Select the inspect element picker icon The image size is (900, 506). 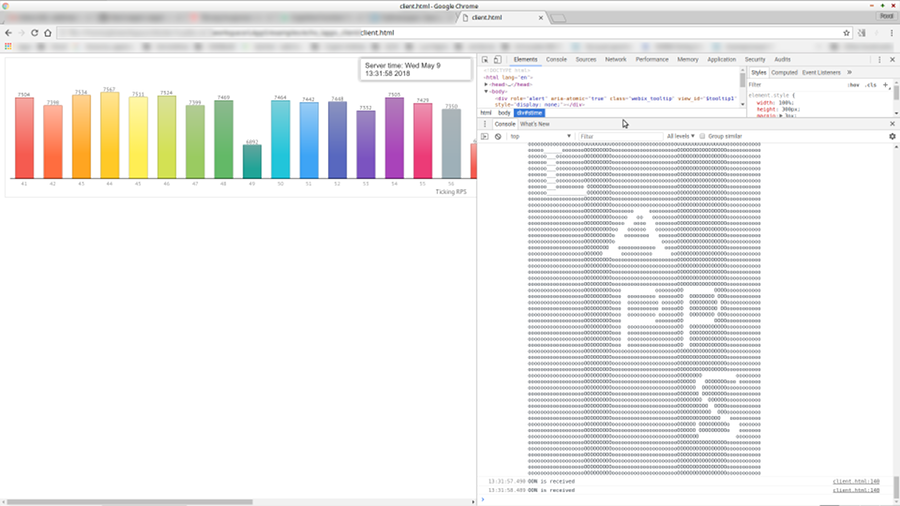[485, 60]
